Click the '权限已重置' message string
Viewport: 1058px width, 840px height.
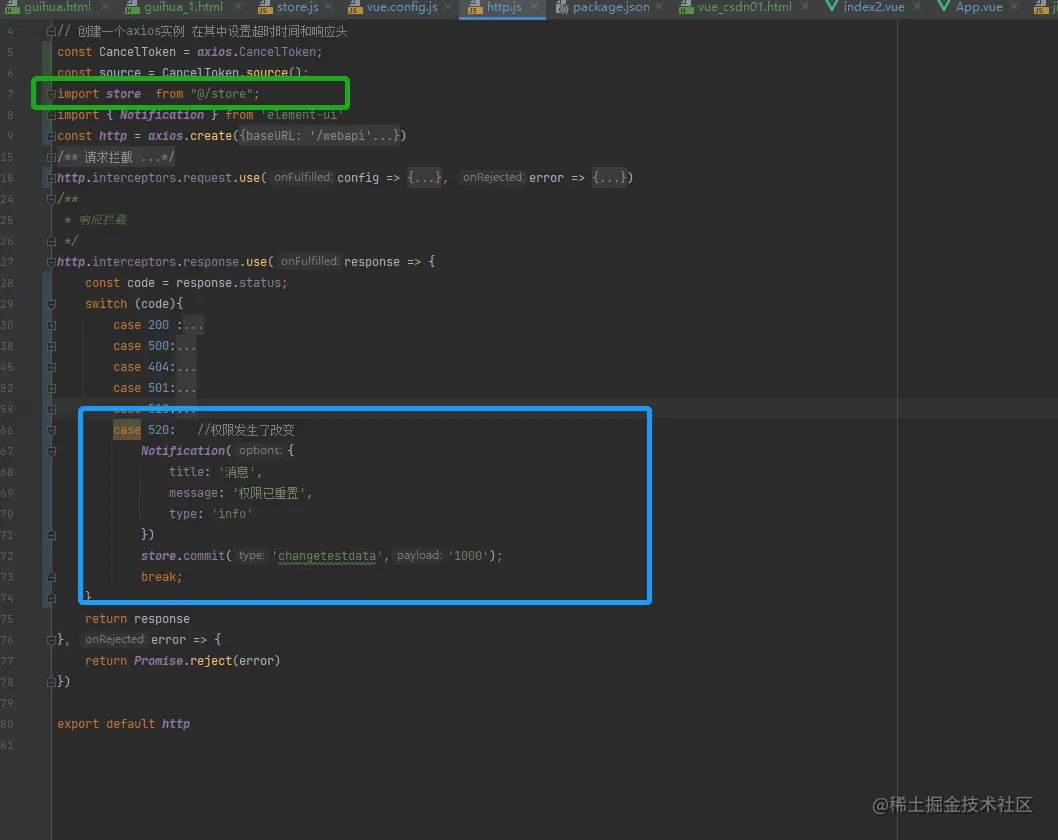[269, 493]
